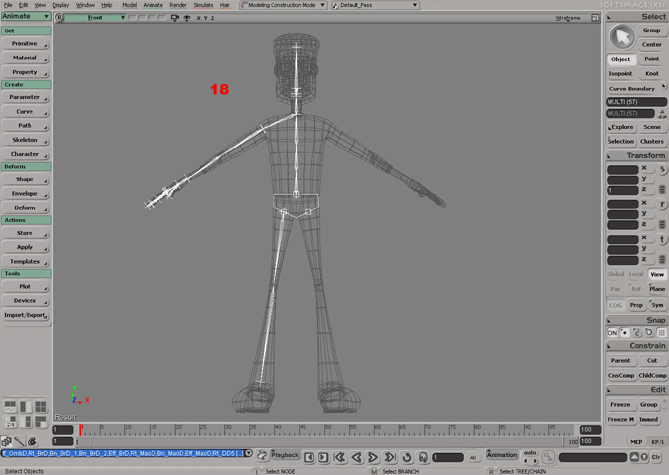The image size is (669, 475).
Task: Toggle Sym symmetry mode
Action: (657, 304)
